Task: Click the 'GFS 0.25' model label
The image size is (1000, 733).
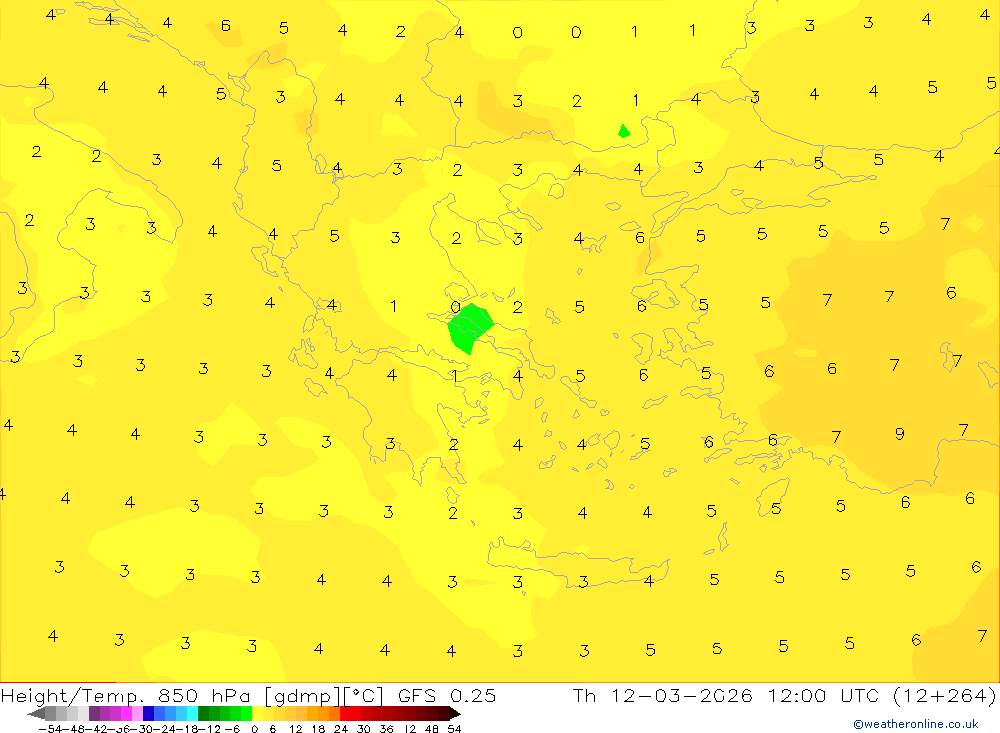Action: [446, 695]
